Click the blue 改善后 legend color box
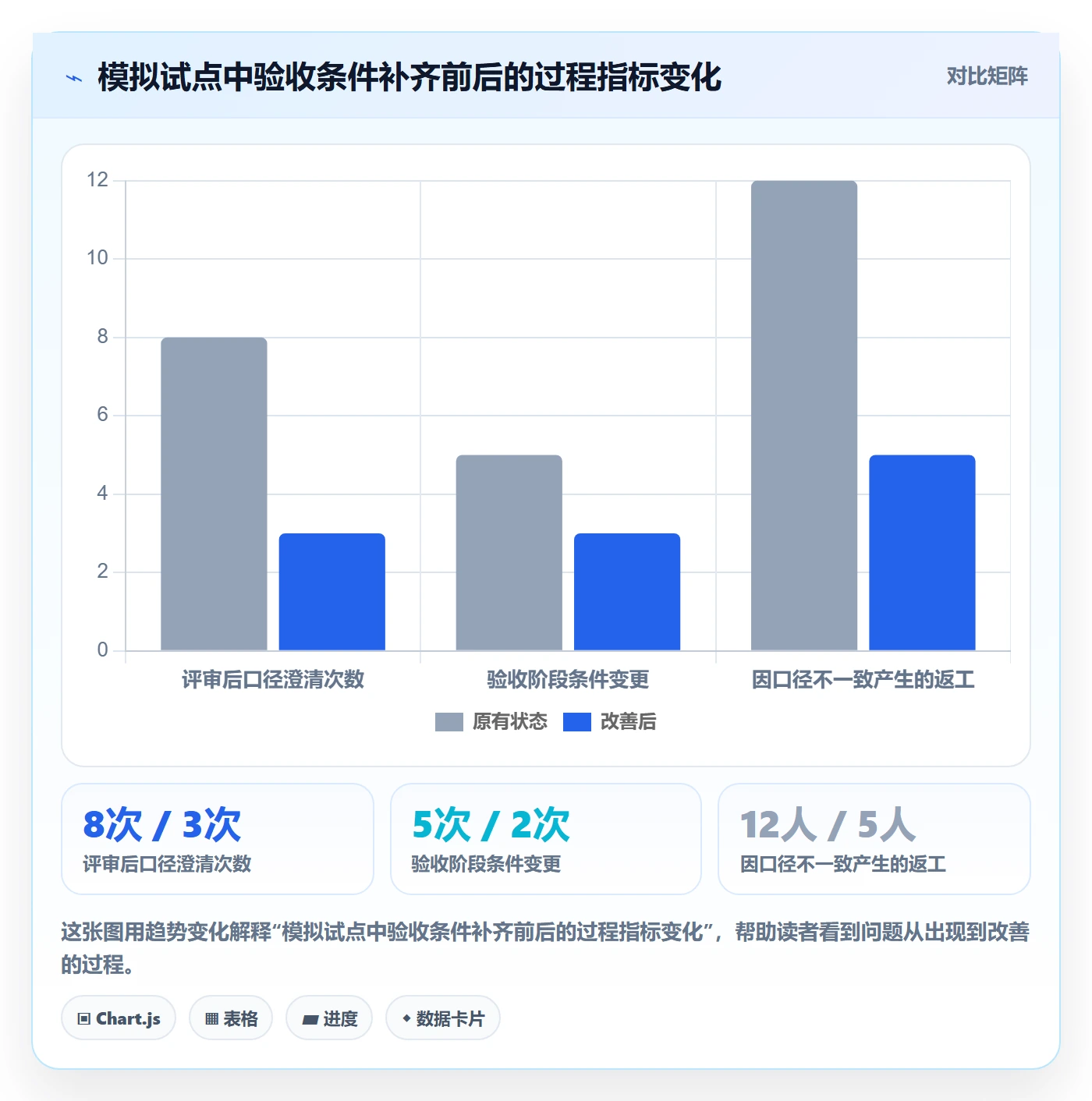The height and width of the screenshot is (1101, 1092). coord(577,722)
